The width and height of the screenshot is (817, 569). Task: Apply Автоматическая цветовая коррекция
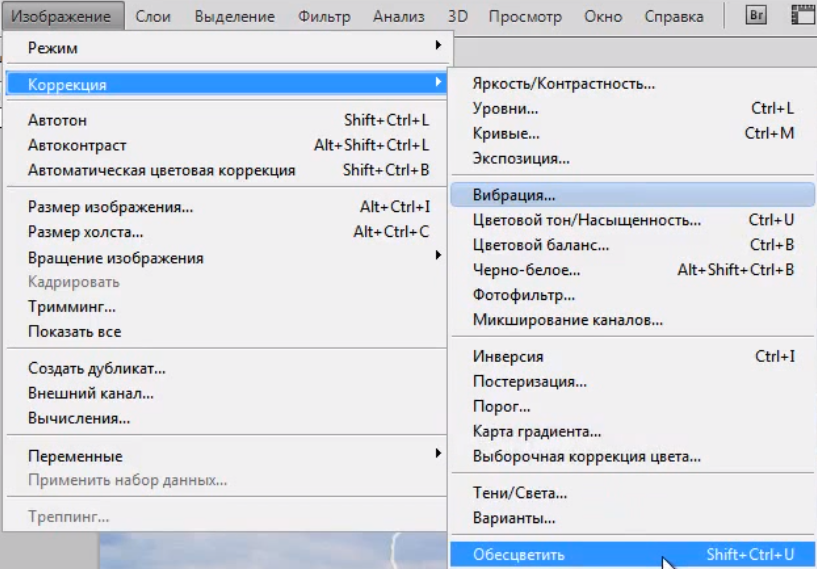[227, 170]
